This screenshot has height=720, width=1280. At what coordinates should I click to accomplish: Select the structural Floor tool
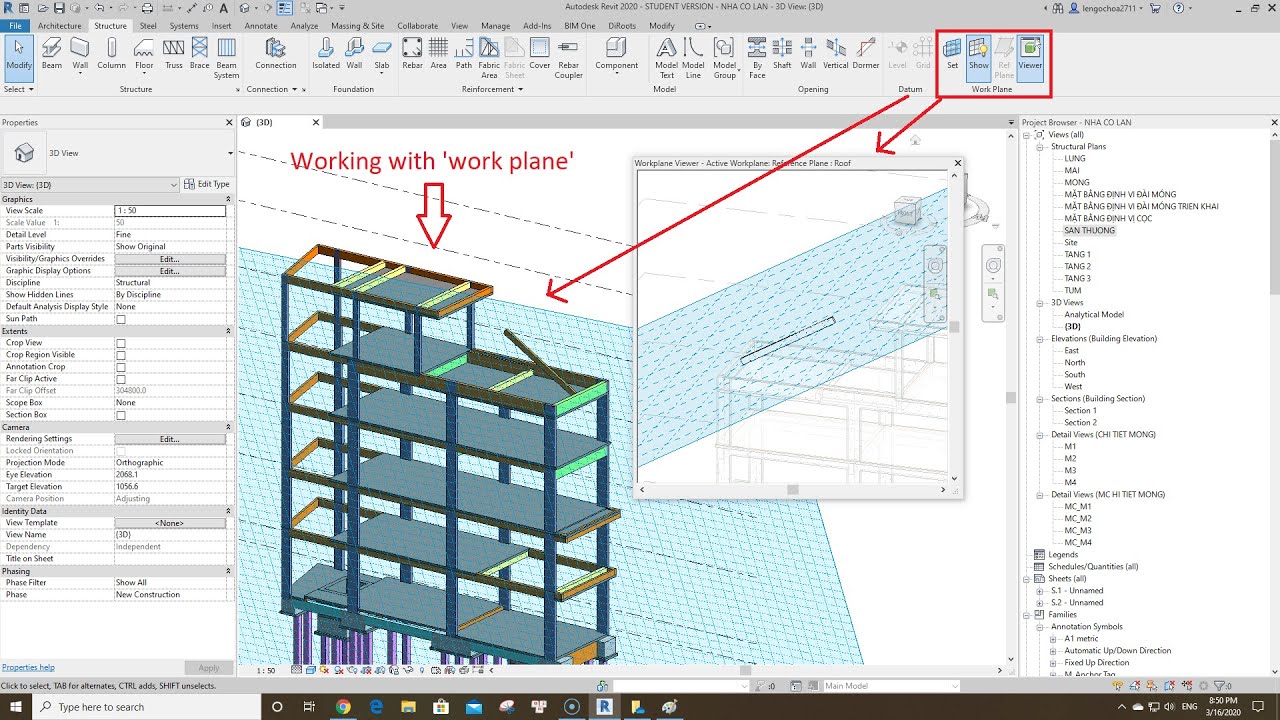pyautogui.click(x=144, y=58)
